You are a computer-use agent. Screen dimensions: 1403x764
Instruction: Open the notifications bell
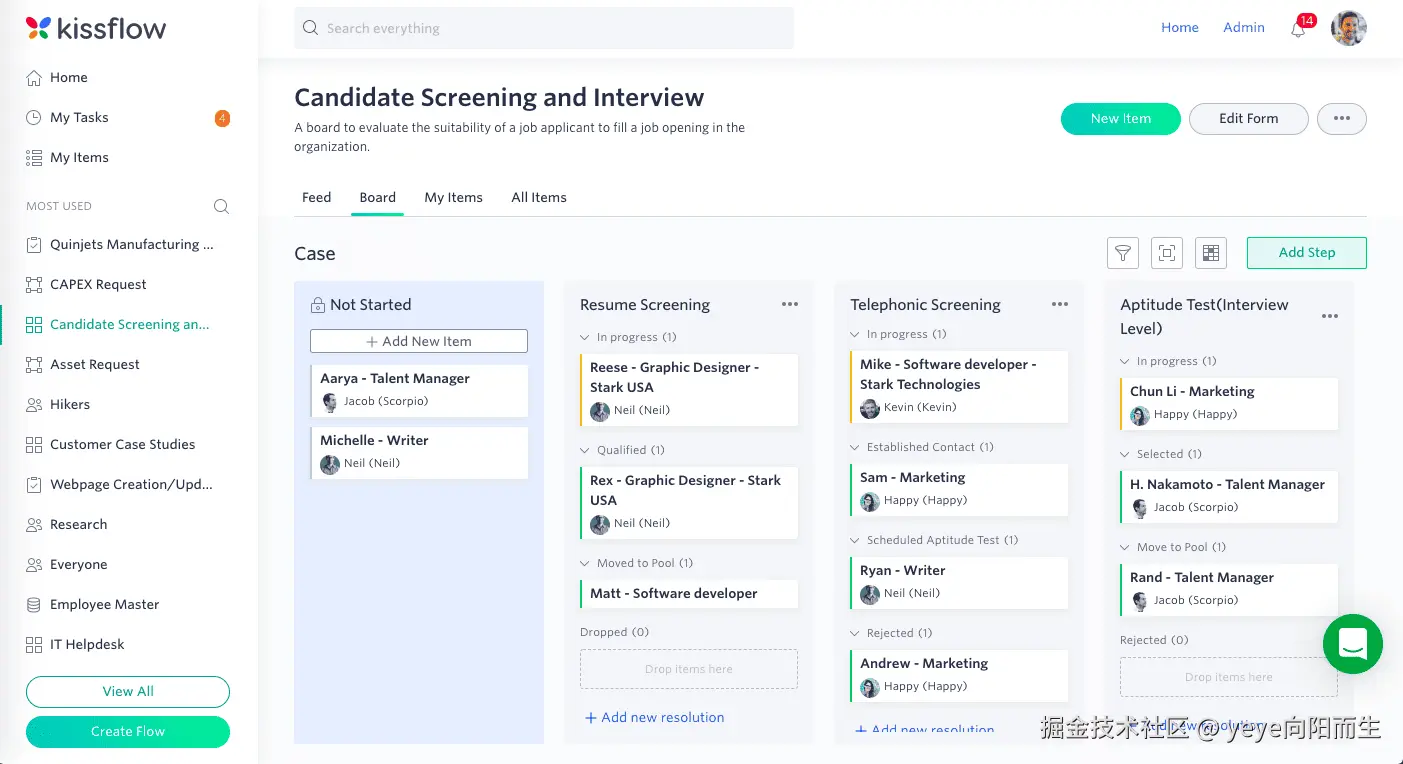[x=1298, y=29]
